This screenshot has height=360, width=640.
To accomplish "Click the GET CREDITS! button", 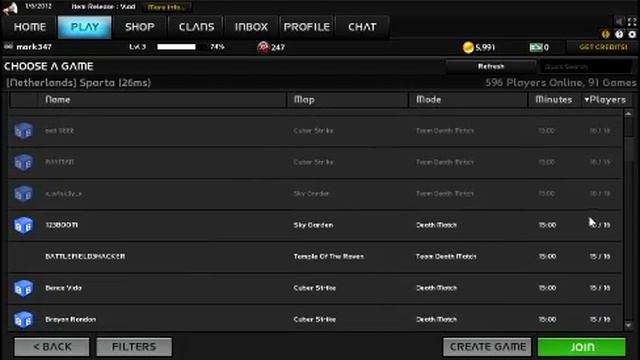I will tap(603, 47).
